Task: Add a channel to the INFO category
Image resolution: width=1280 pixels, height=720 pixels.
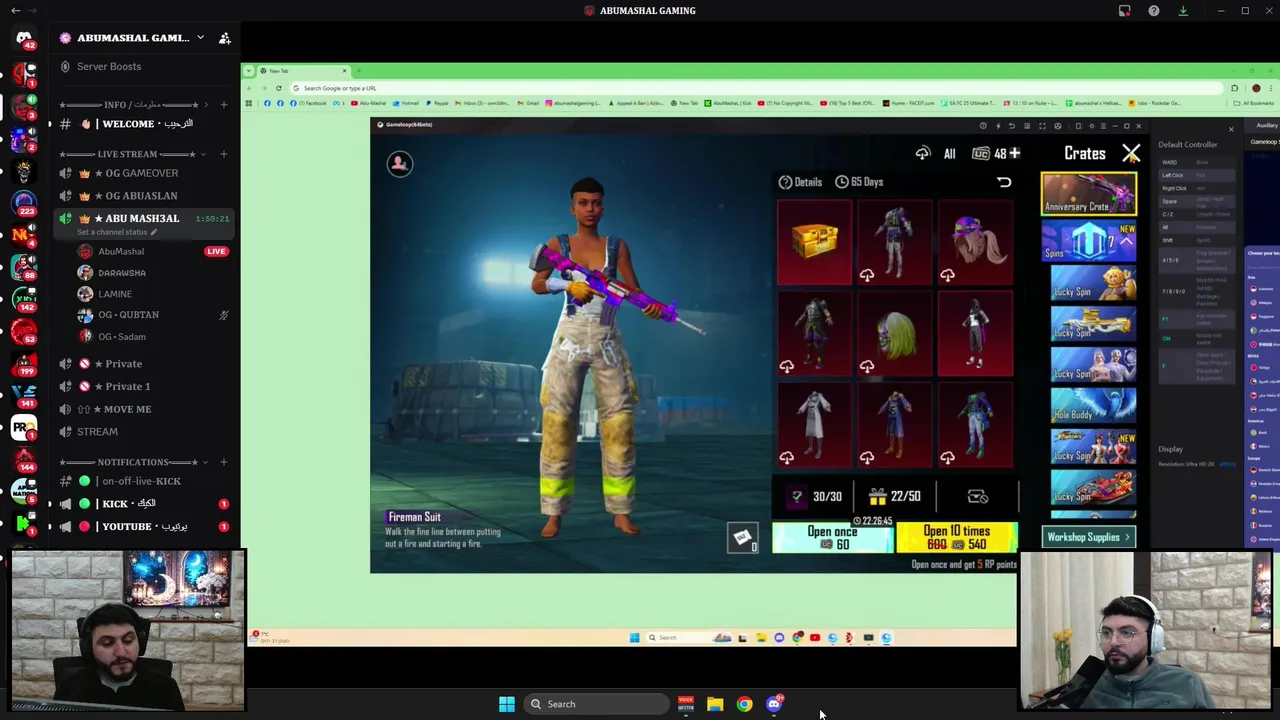Action: pos(224,105)
